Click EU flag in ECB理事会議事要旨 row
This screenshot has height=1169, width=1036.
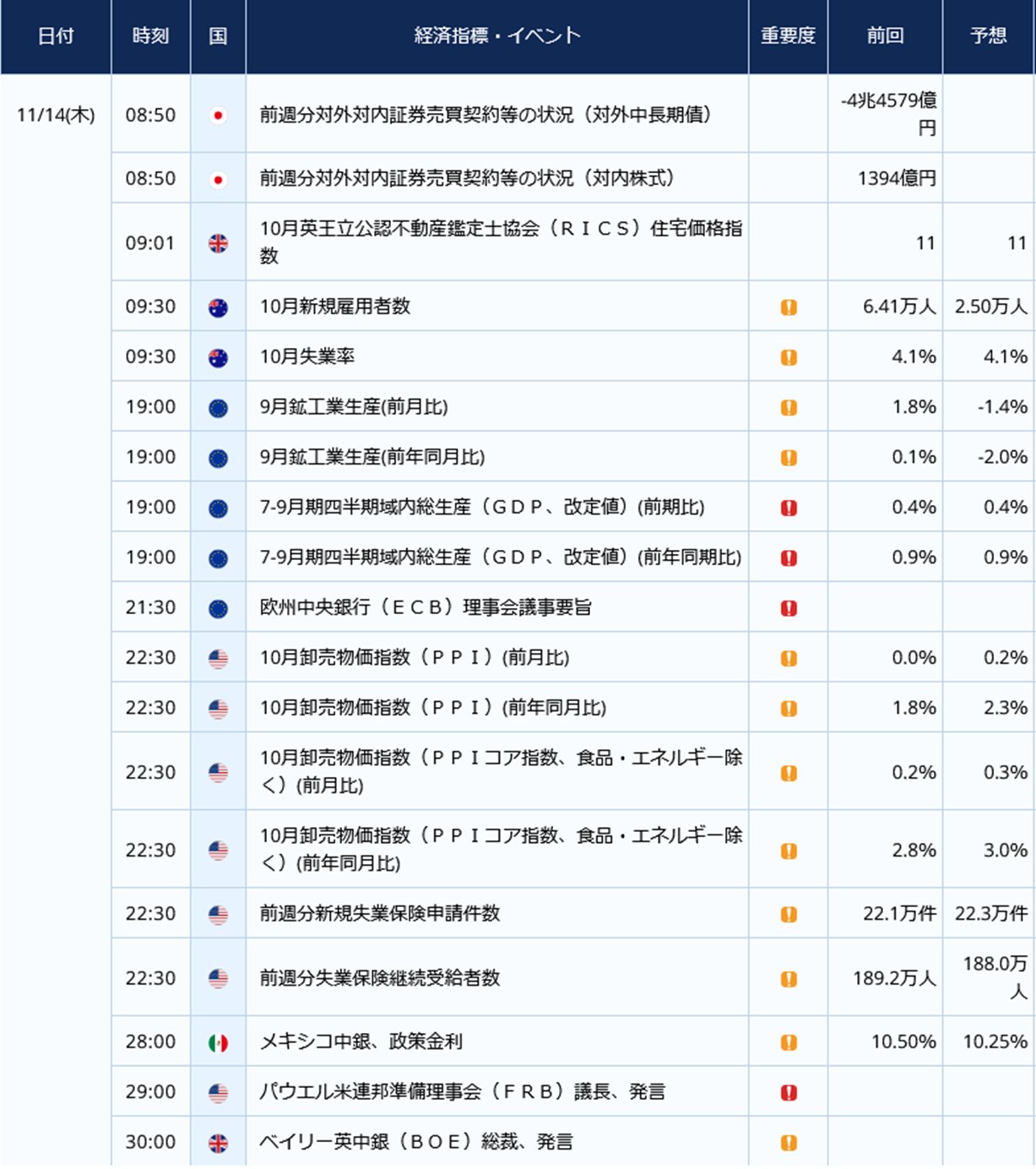pos(218,608)
